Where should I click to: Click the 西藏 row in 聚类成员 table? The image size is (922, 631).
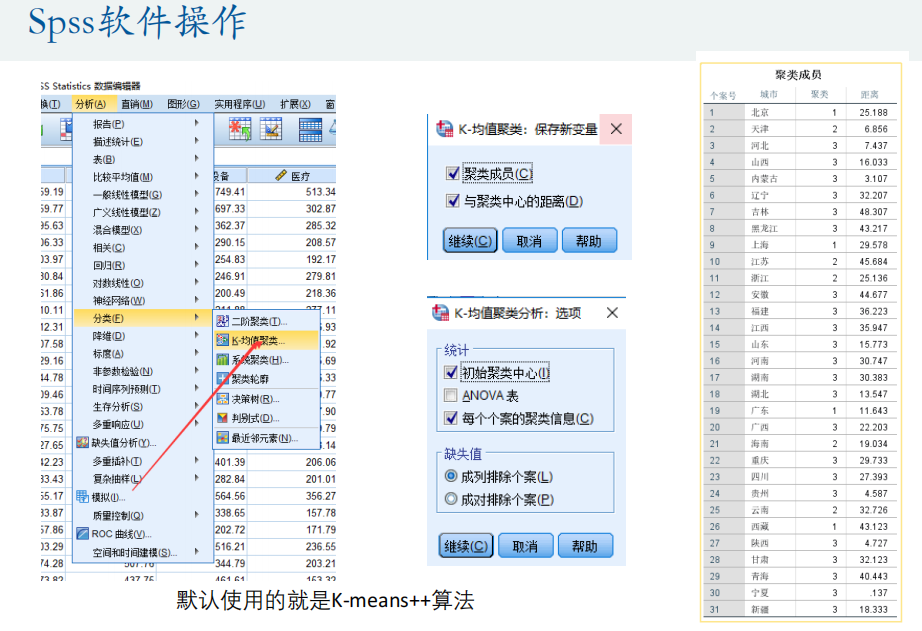(x=802, y=526)
